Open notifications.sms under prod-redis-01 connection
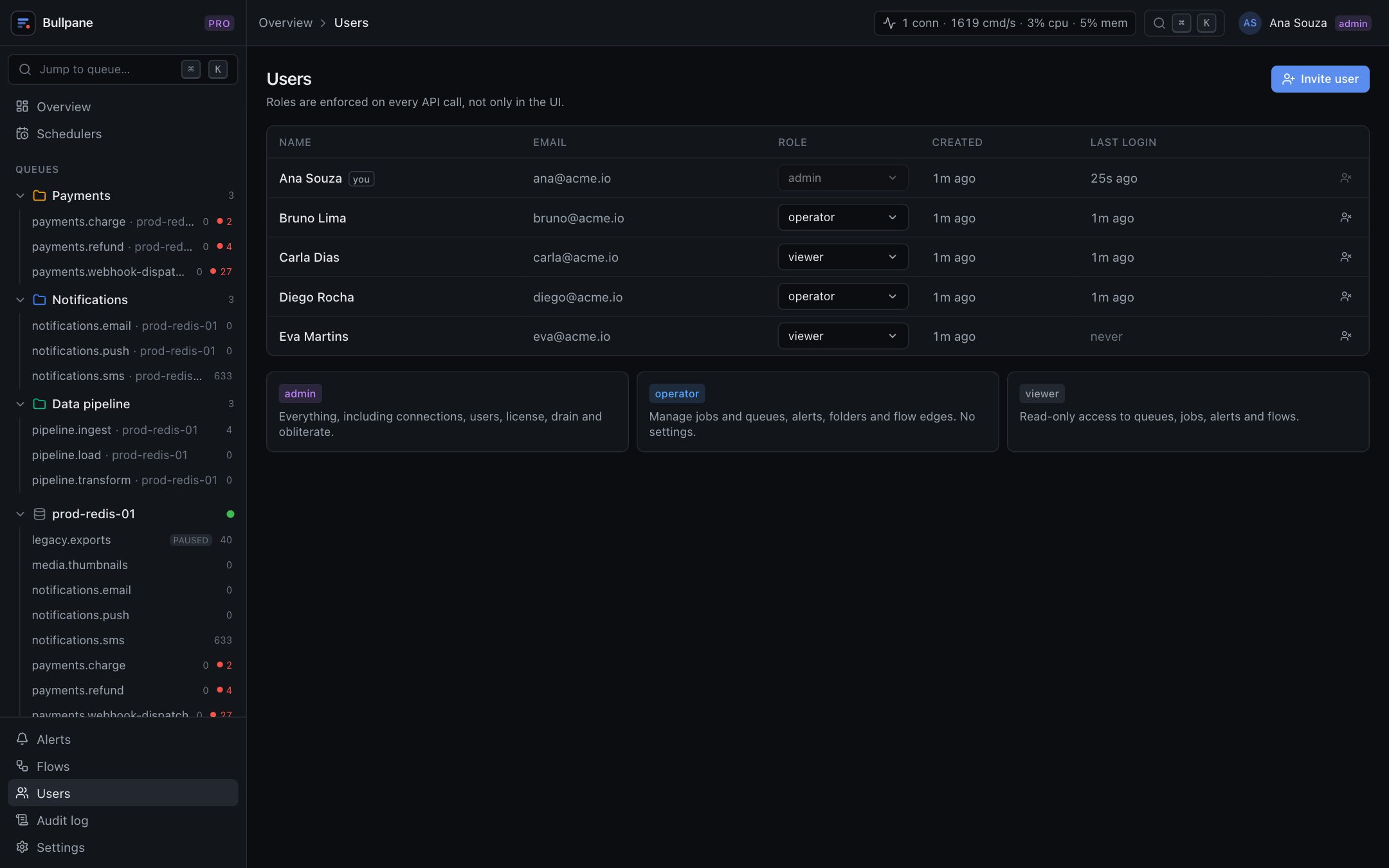1389x868 pixels. tap(131, 640)
